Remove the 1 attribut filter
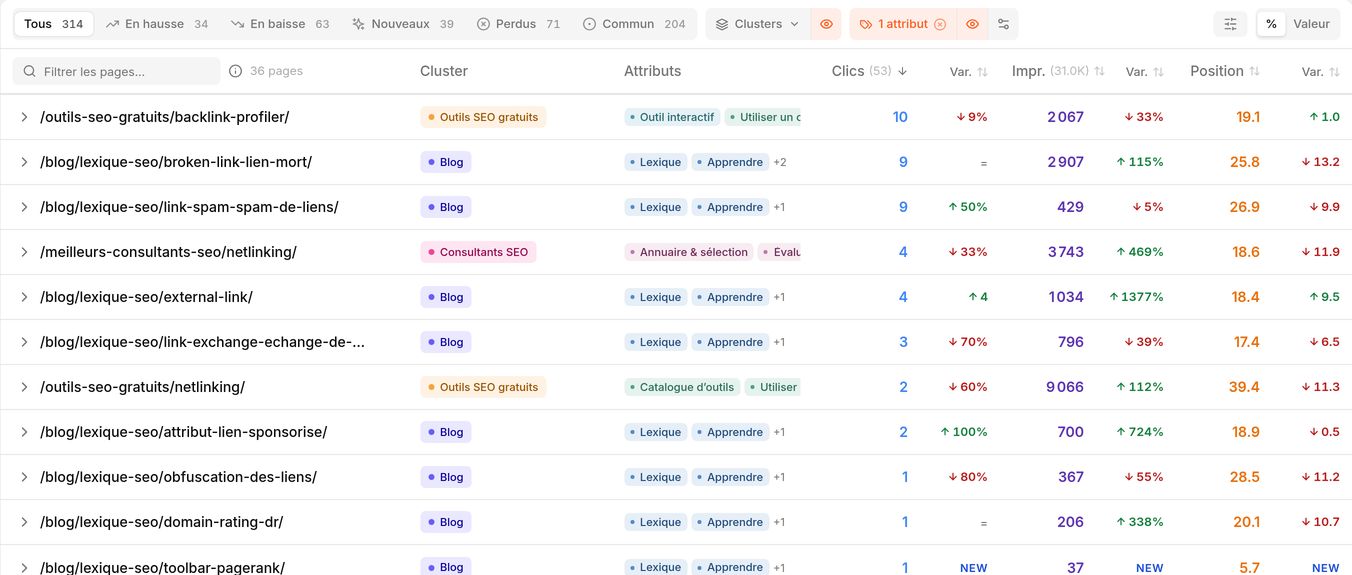Image resolution: width=1352 pixels, height=575 pixels. (x=940, y=24)
